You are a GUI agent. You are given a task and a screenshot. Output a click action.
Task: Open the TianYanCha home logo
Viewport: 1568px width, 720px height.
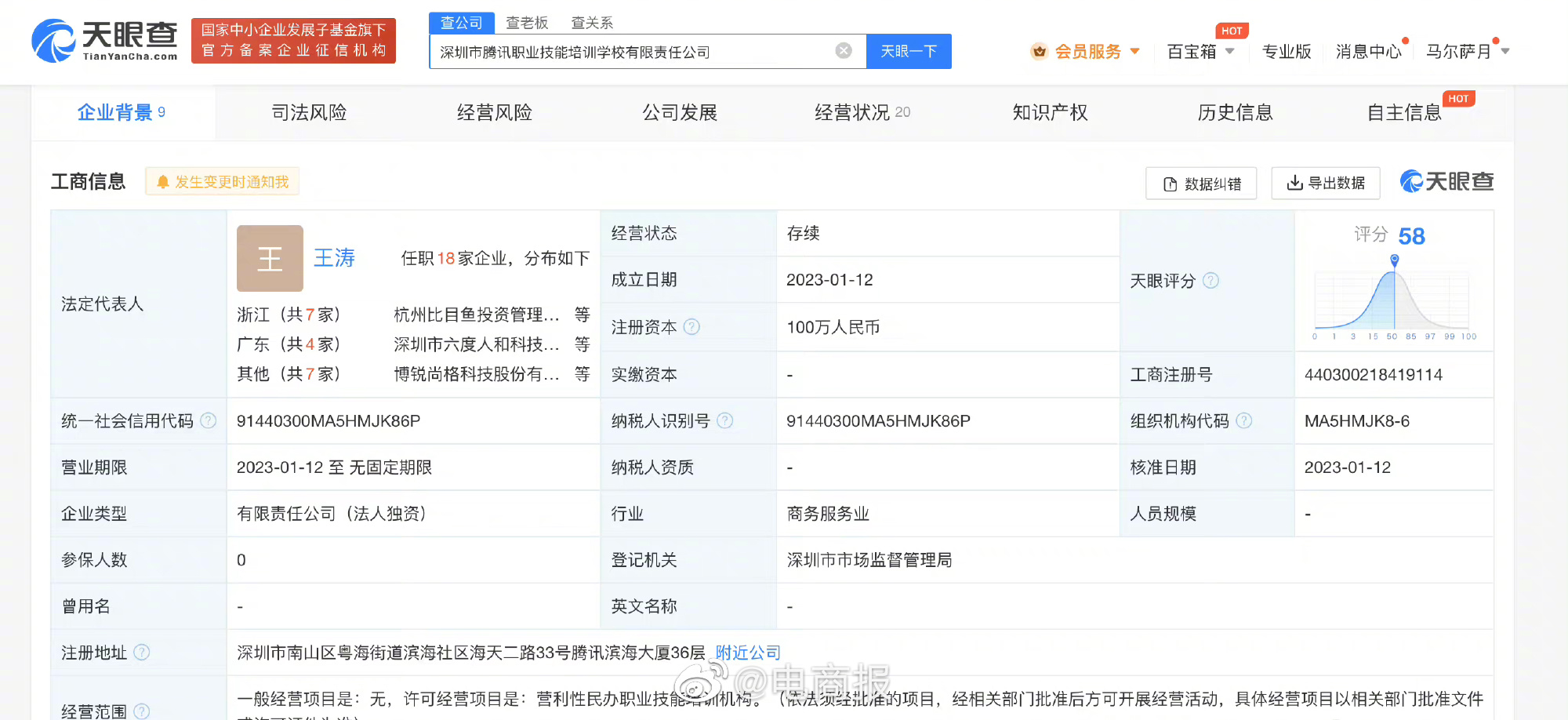[x=105, y=41]
